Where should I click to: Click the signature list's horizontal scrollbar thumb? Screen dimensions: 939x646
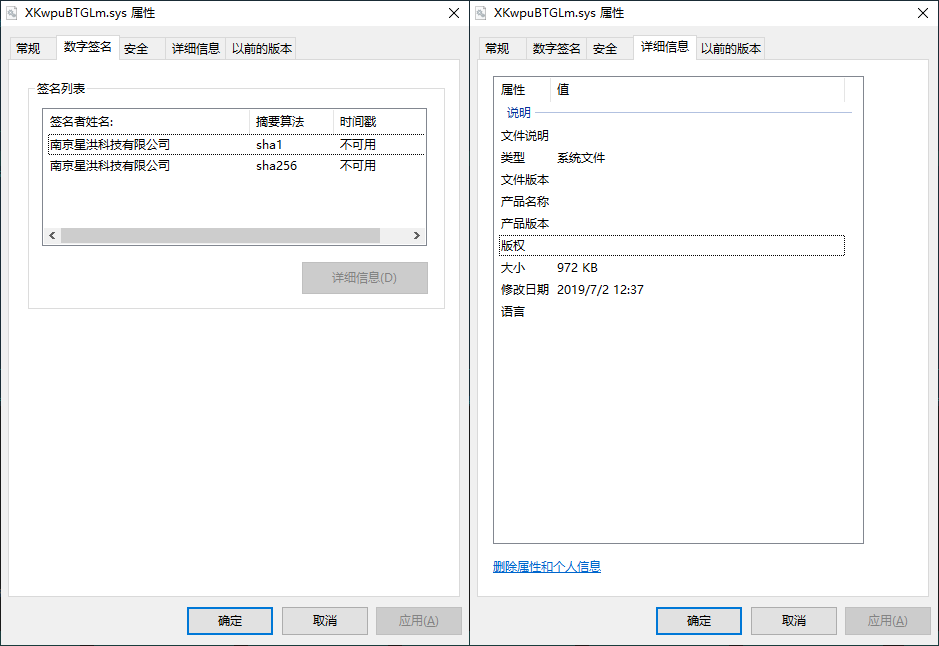coord(220,236)
